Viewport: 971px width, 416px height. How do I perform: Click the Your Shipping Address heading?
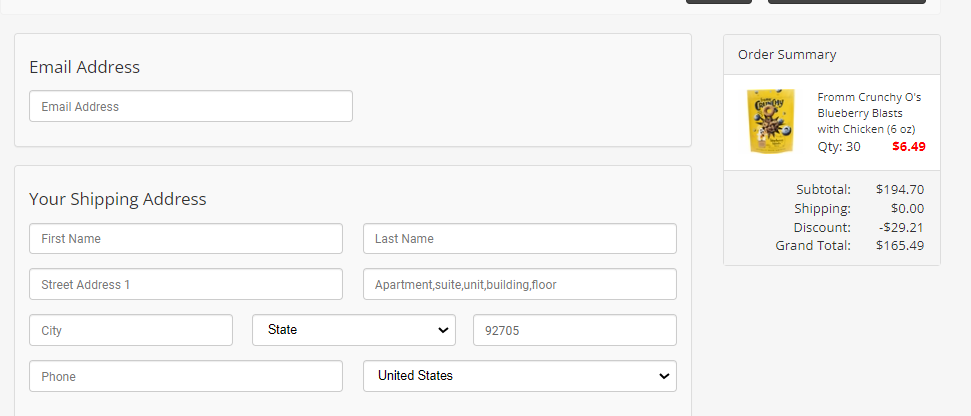pos(118,199)
